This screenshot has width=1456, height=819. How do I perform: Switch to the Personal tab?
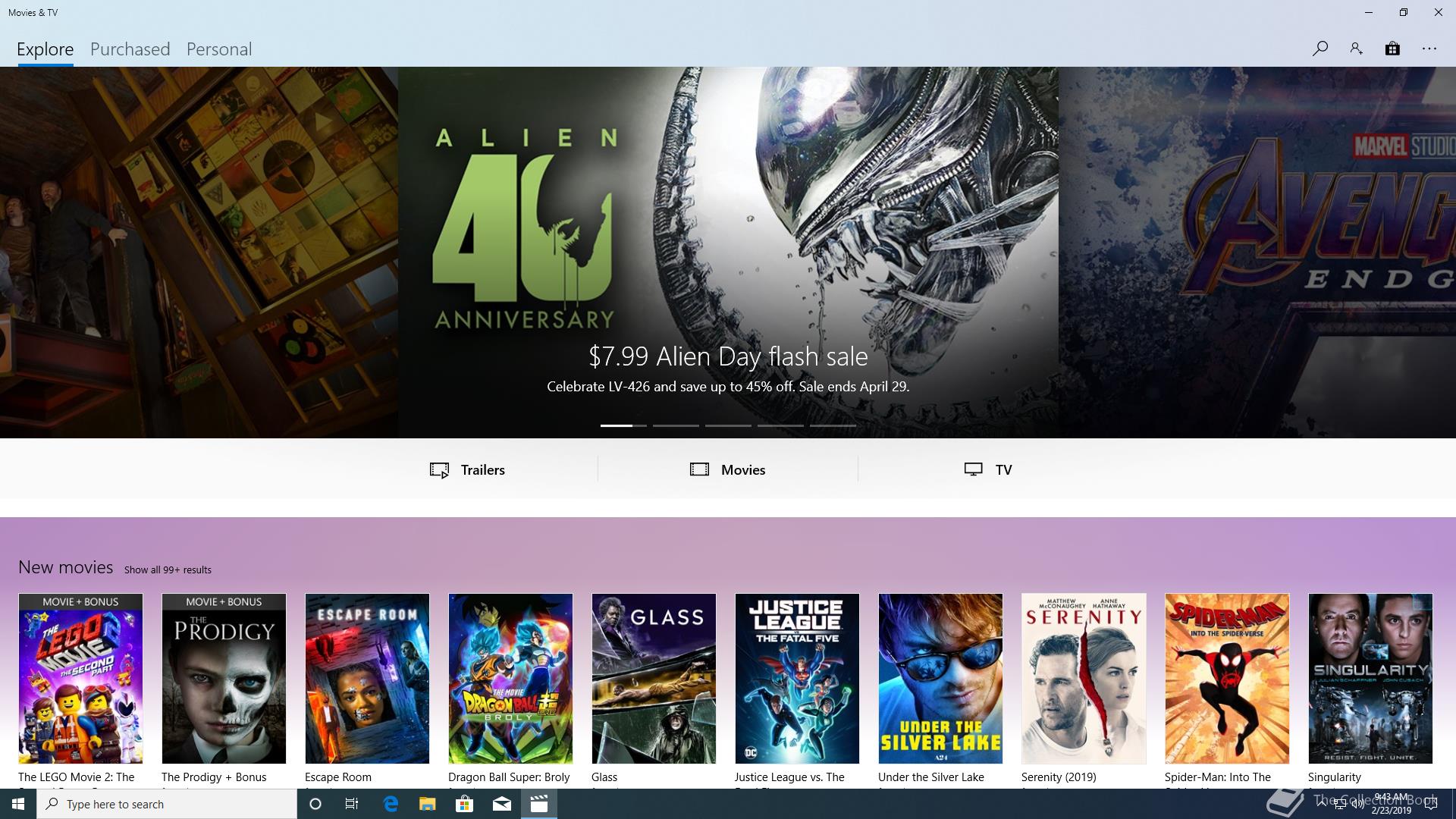219,49
